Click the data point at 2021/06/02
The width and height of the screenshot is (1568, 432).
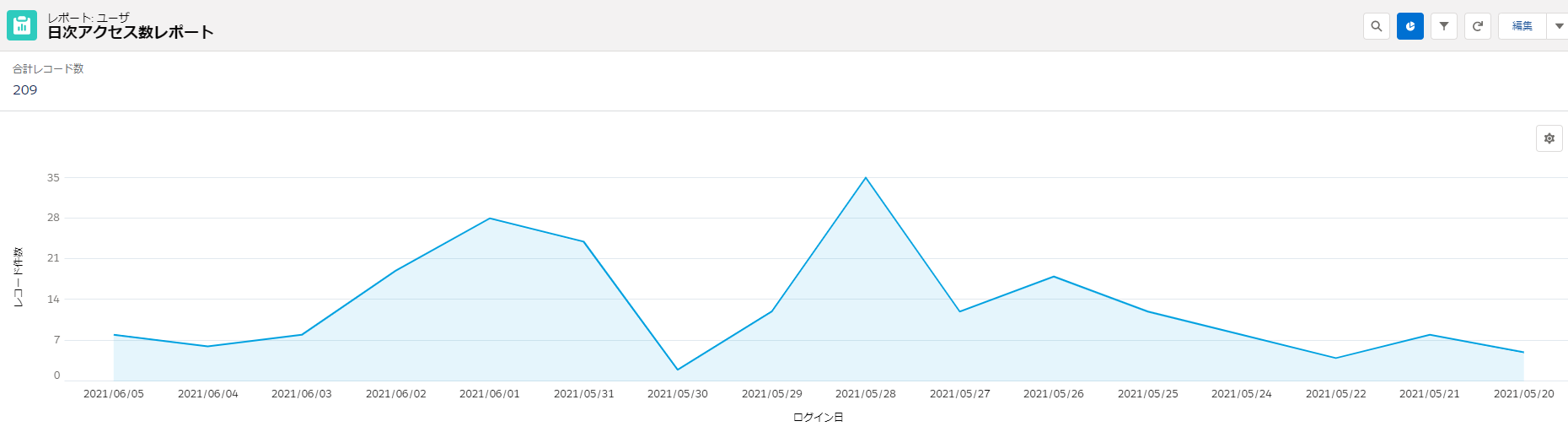click(x=395, y=271)
